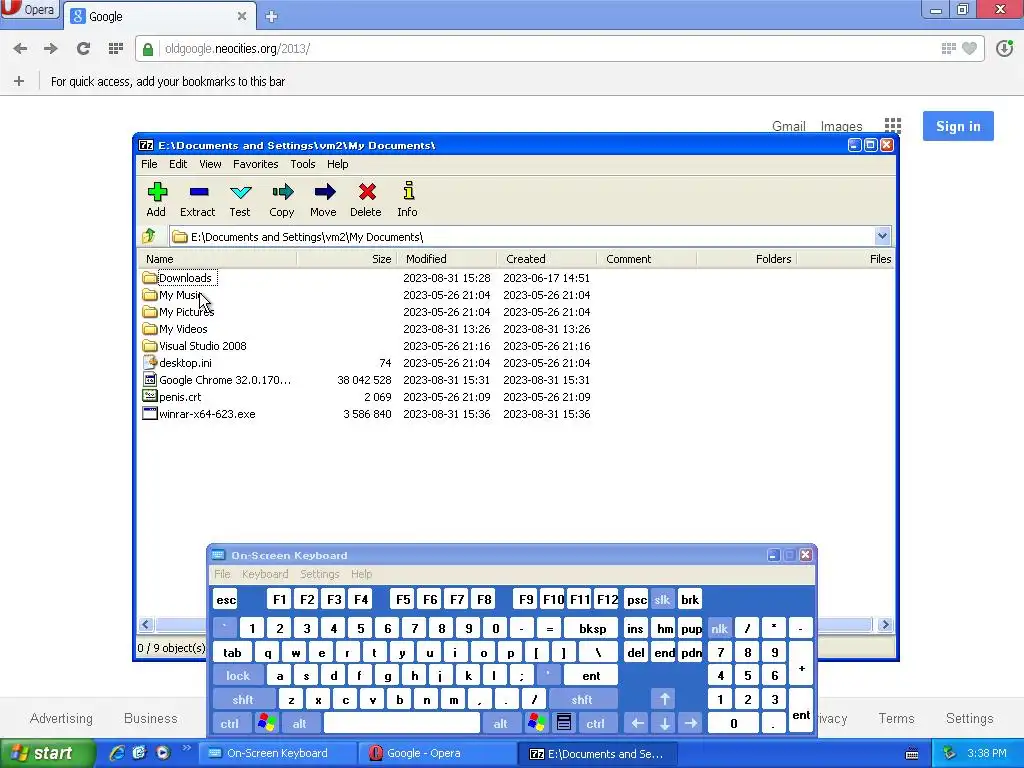The width and height of the screenshot is (1024, 768).
Task: Open Opera Speed Dial grid icon
Action: click(x=116, y=48)
